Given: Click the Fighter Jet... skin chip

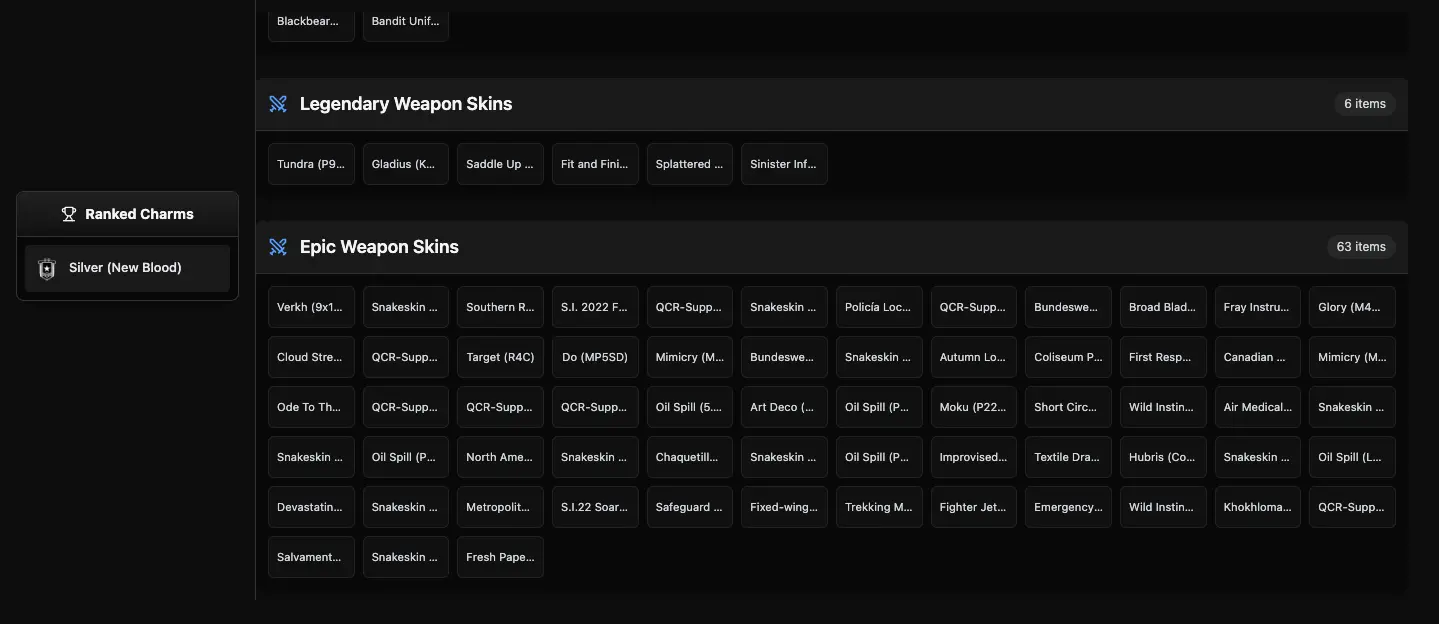Looking at the screenshot, I should click(x=974, y=507).
